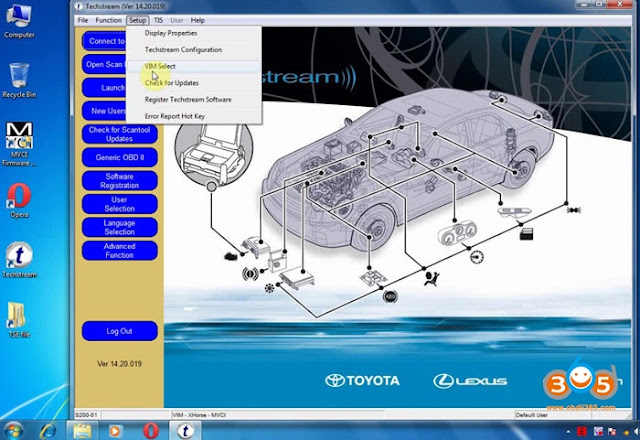640x440 pixels.
Task: Open the Function menu
Action: (108, 20)
